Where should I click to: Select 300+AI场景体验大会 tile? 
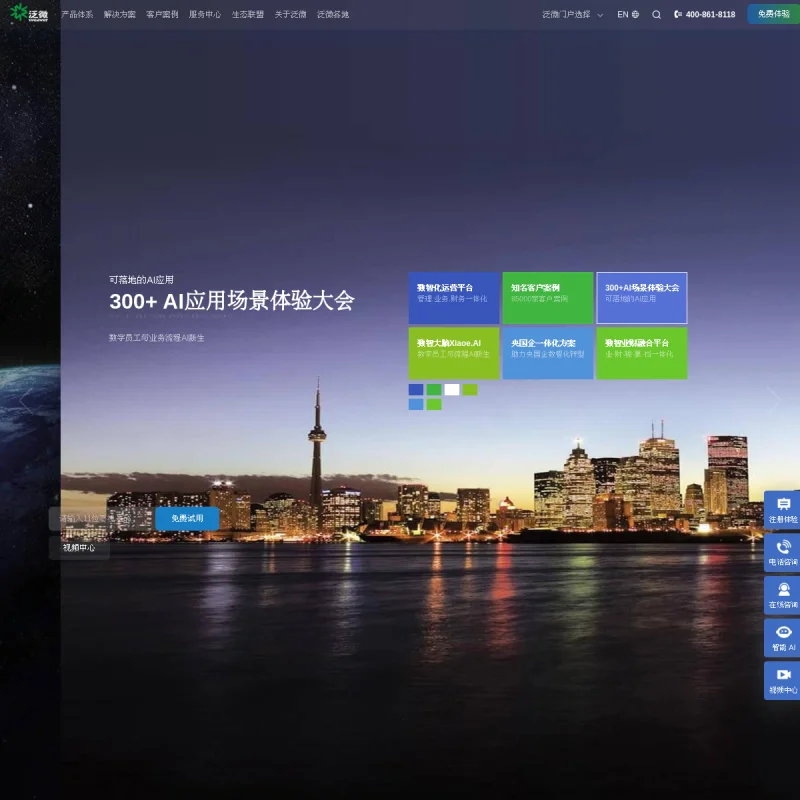642,298
